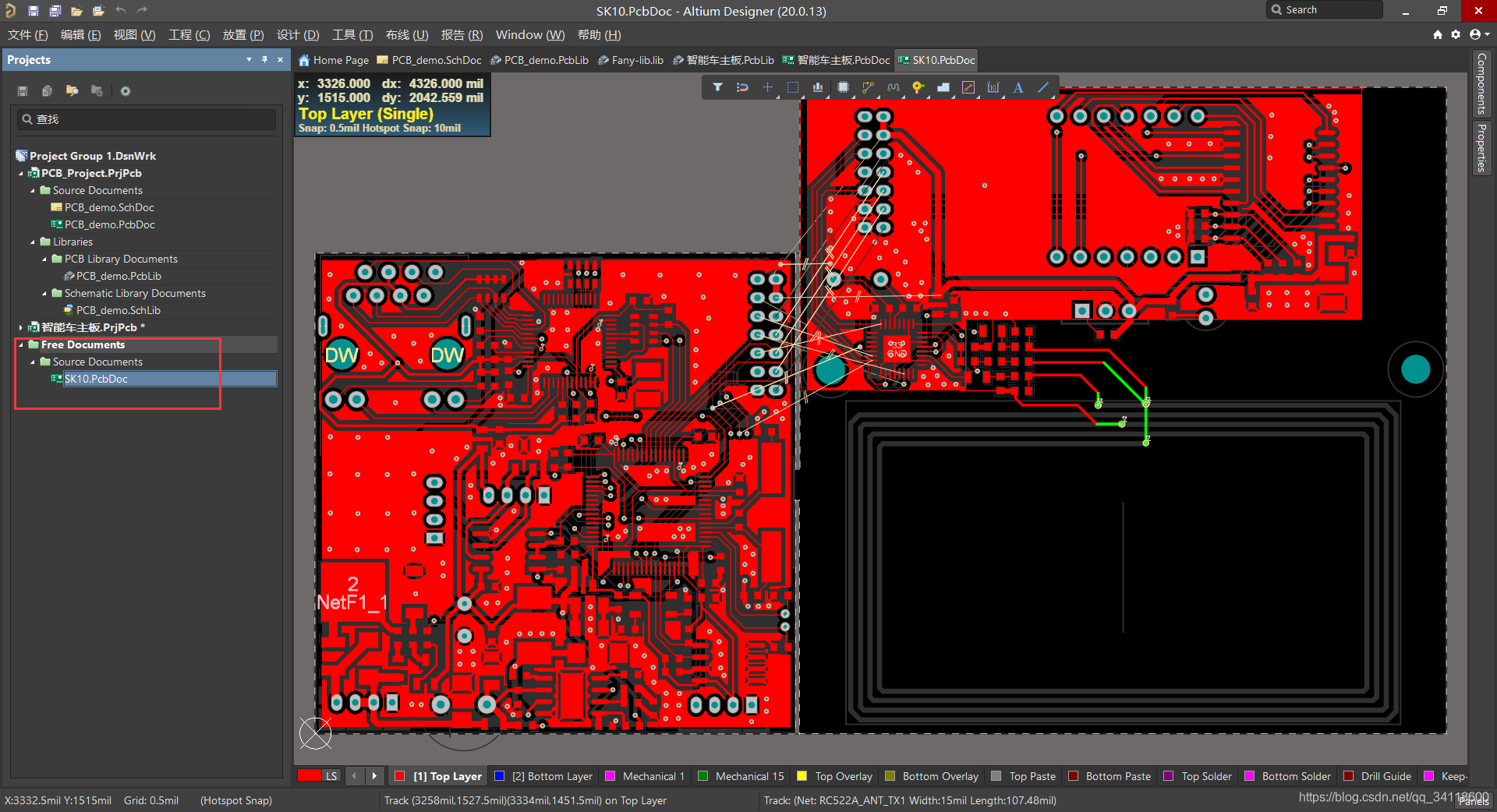Open the Projects panel settings gear
The image size is (1497, 812).
(x=125, y=91)
